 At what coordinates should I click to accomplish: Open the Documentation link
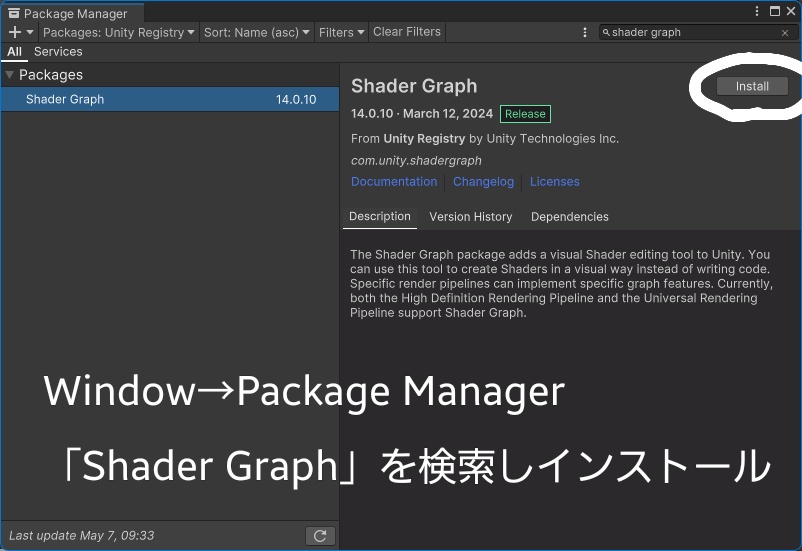coord(394,182)
